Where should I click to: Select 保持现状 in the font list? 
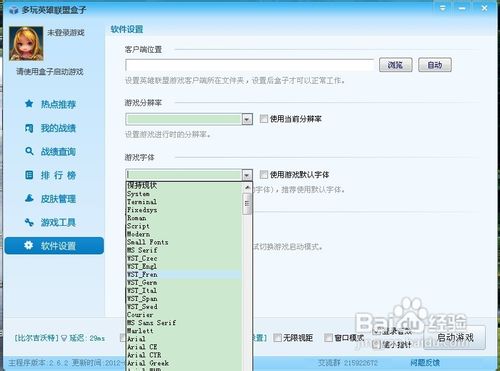tap(184, 185)
